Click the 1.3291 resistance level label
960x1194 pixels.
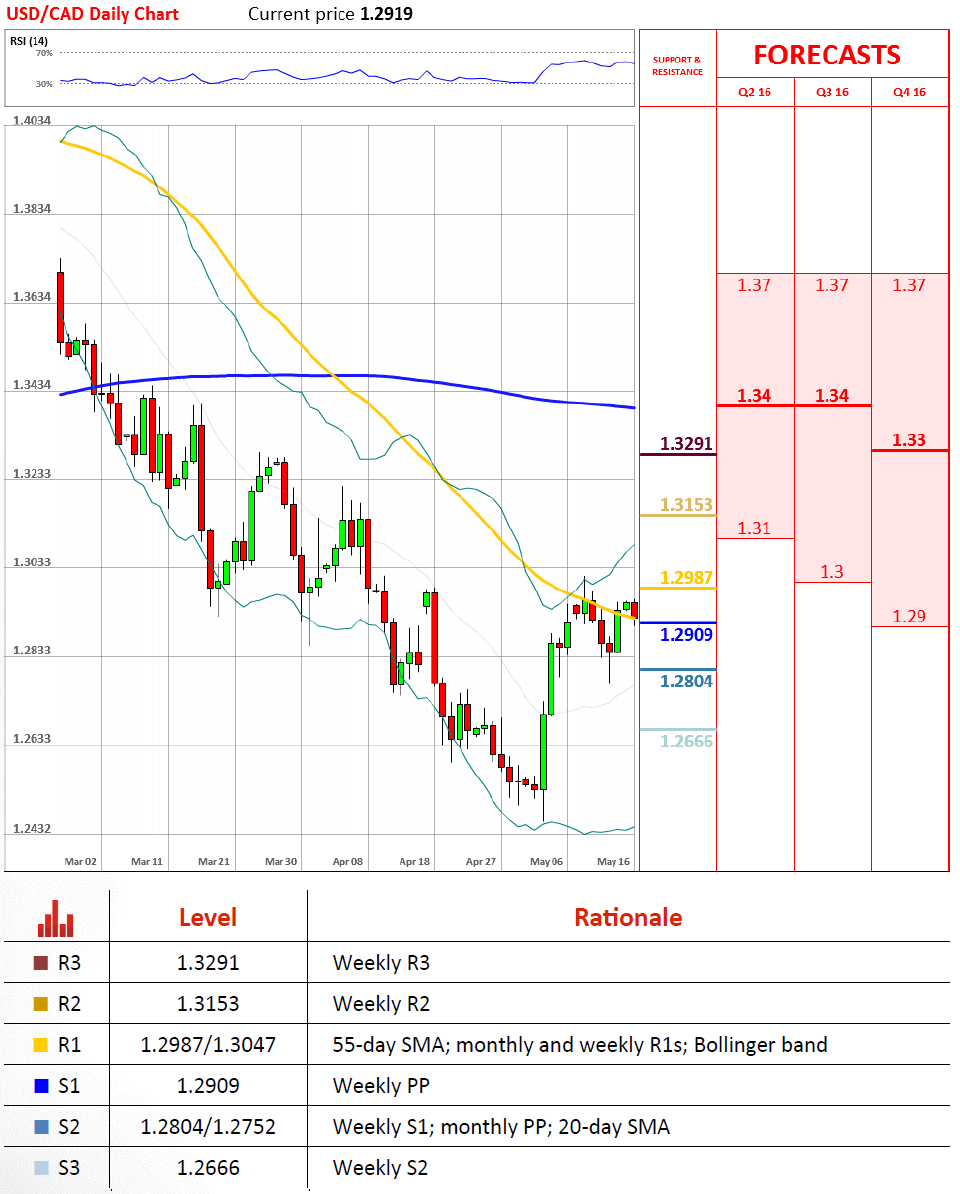pyautogui.click(x=686, y=443)
